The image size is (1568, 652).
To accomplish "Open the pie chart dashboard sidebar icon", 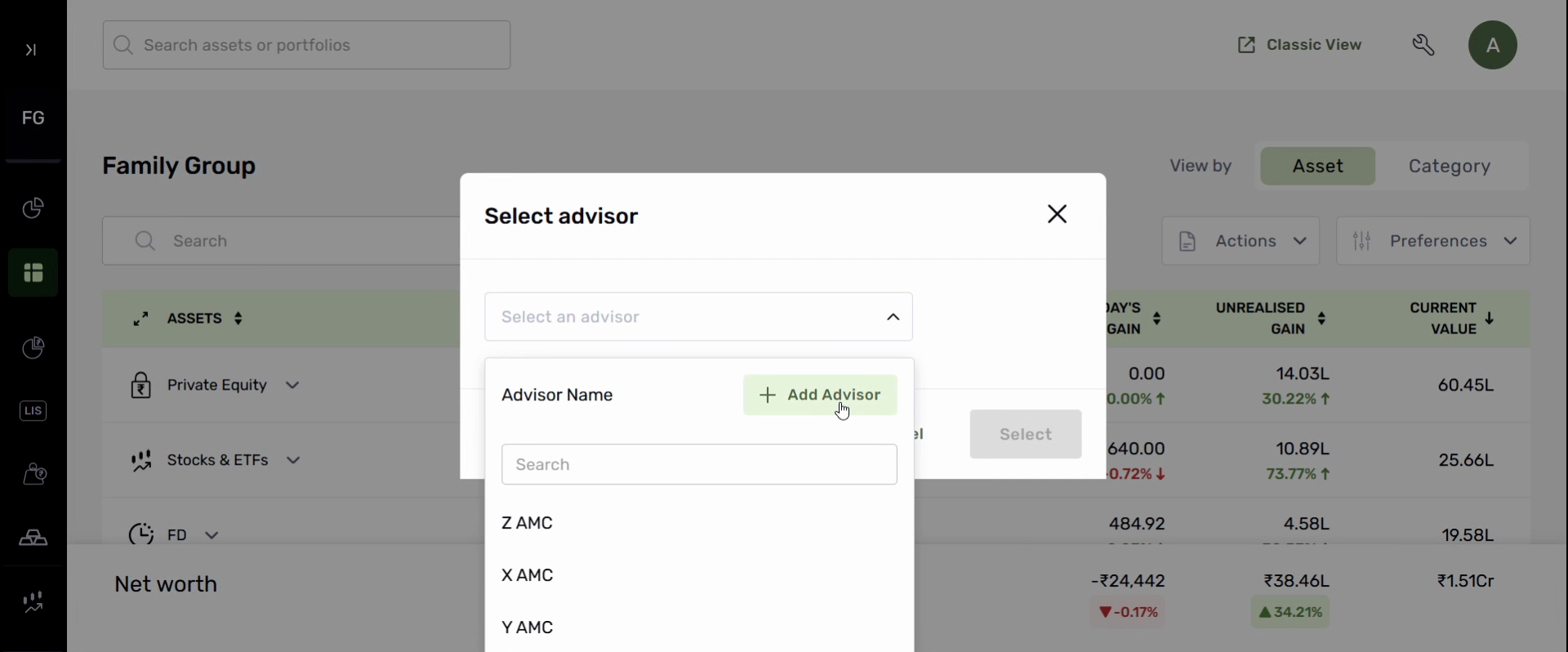I will tap(33, 209).
